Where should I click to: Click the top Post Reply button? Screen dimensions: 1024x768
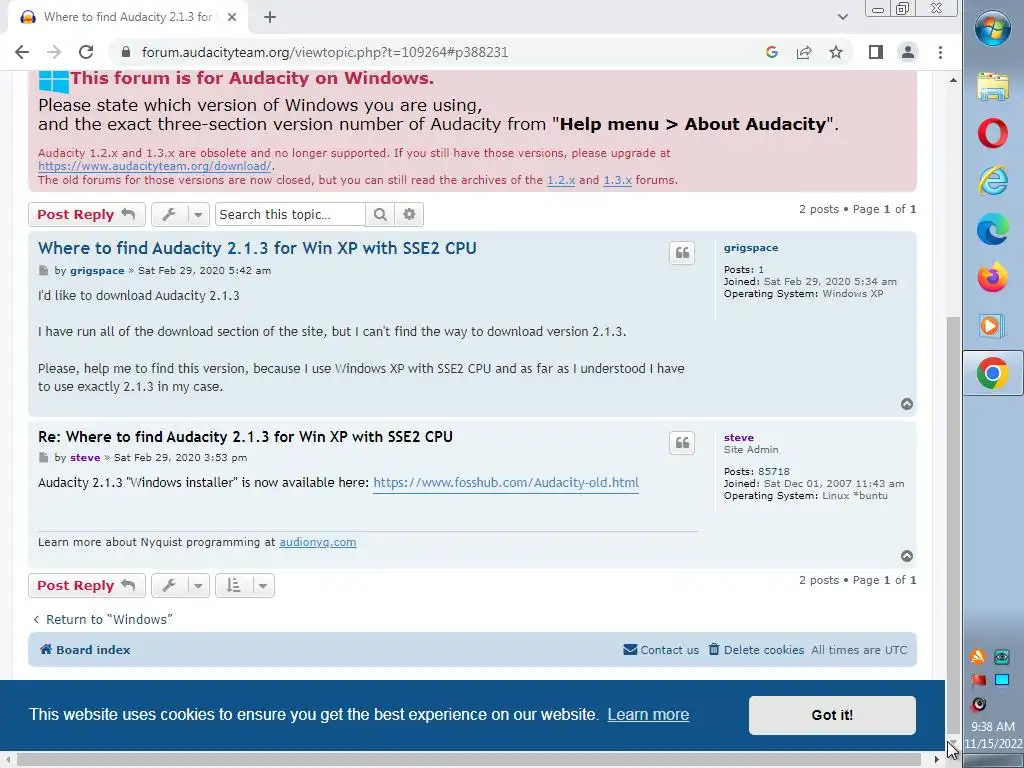pos(86,214)
